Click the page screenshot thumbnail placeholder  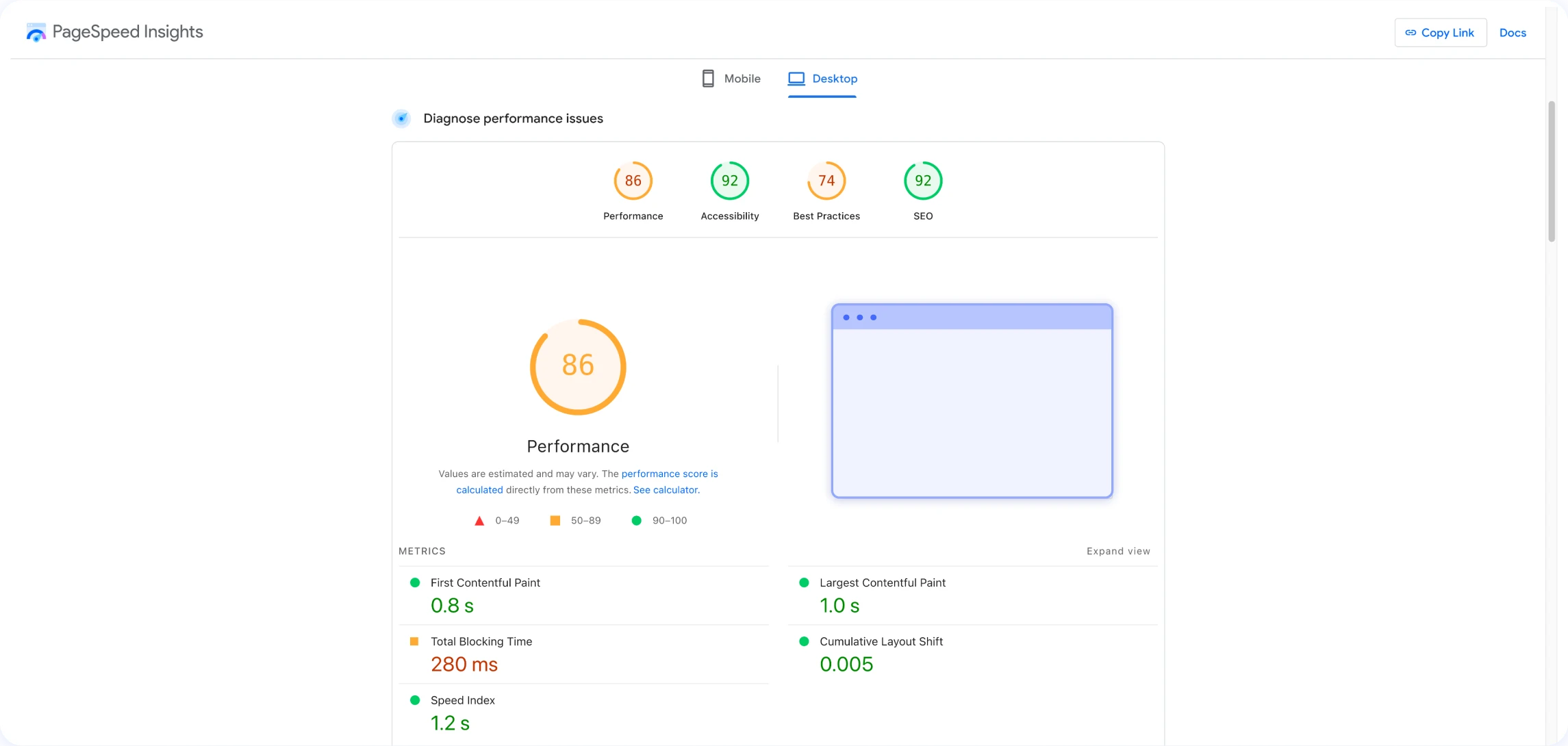972,401
